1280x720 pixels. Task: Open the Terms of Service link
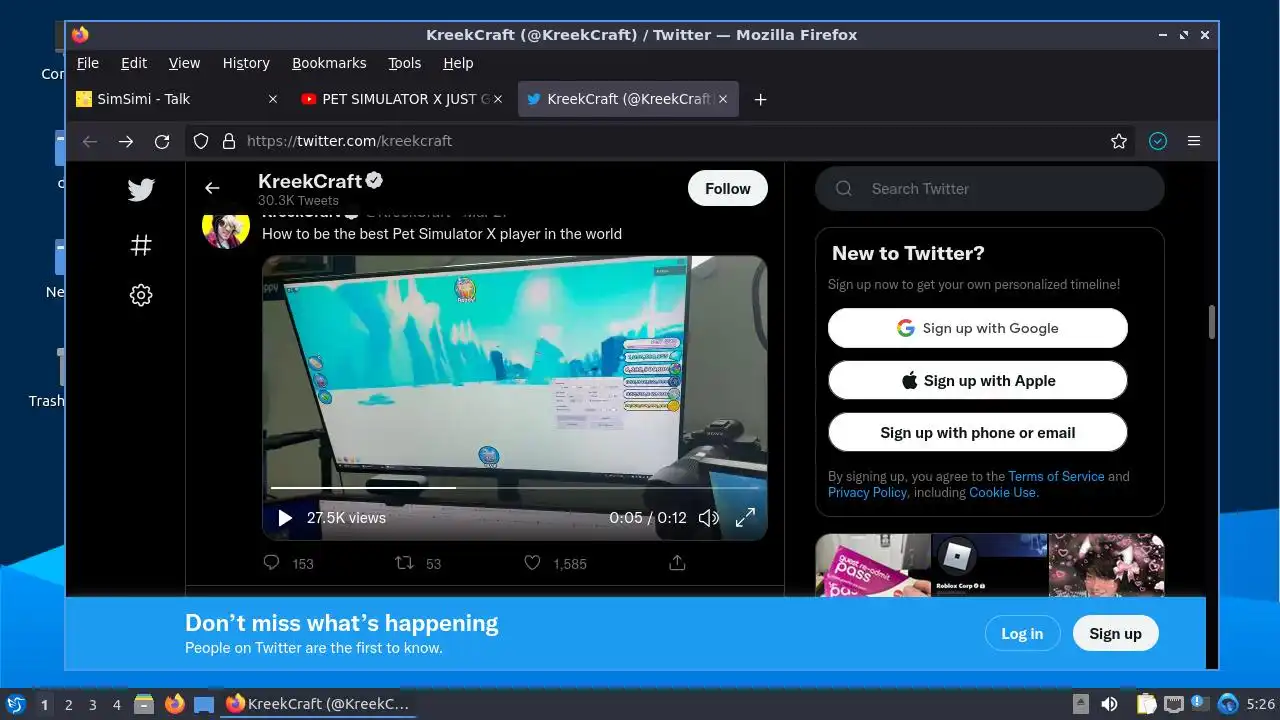coord(1056,476)
